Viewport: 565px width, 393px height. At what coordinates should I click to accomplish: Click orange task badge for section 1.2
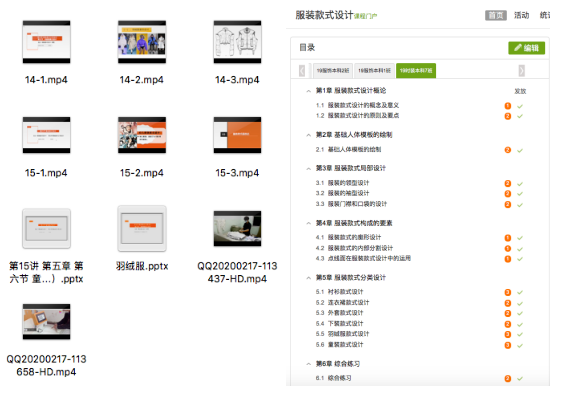coord(508,116)
